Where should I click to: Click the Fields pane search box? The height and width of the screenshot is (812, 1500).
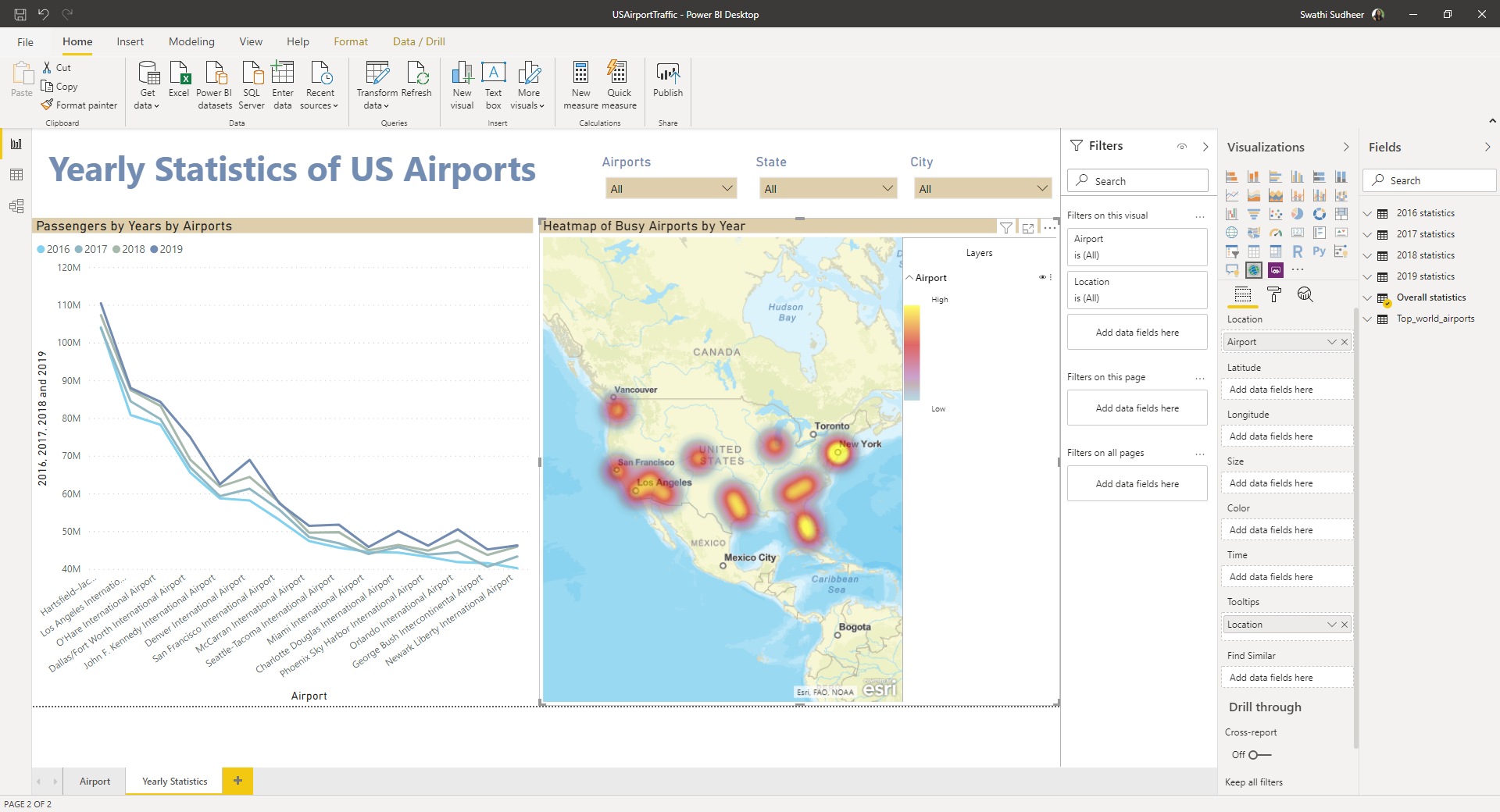1430,180
